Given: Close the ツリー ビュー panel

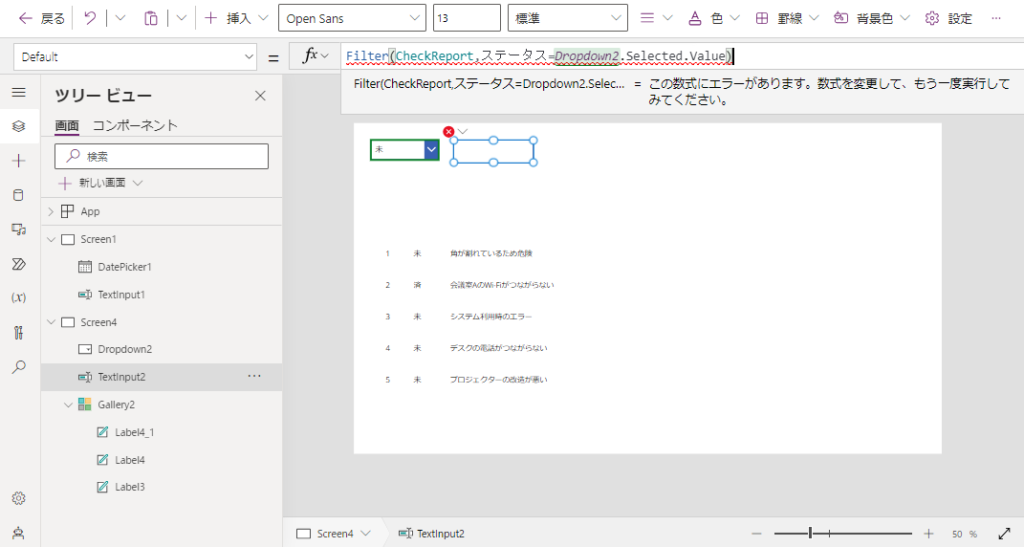Looking at the screenshot, I should (x=260, y=96).
